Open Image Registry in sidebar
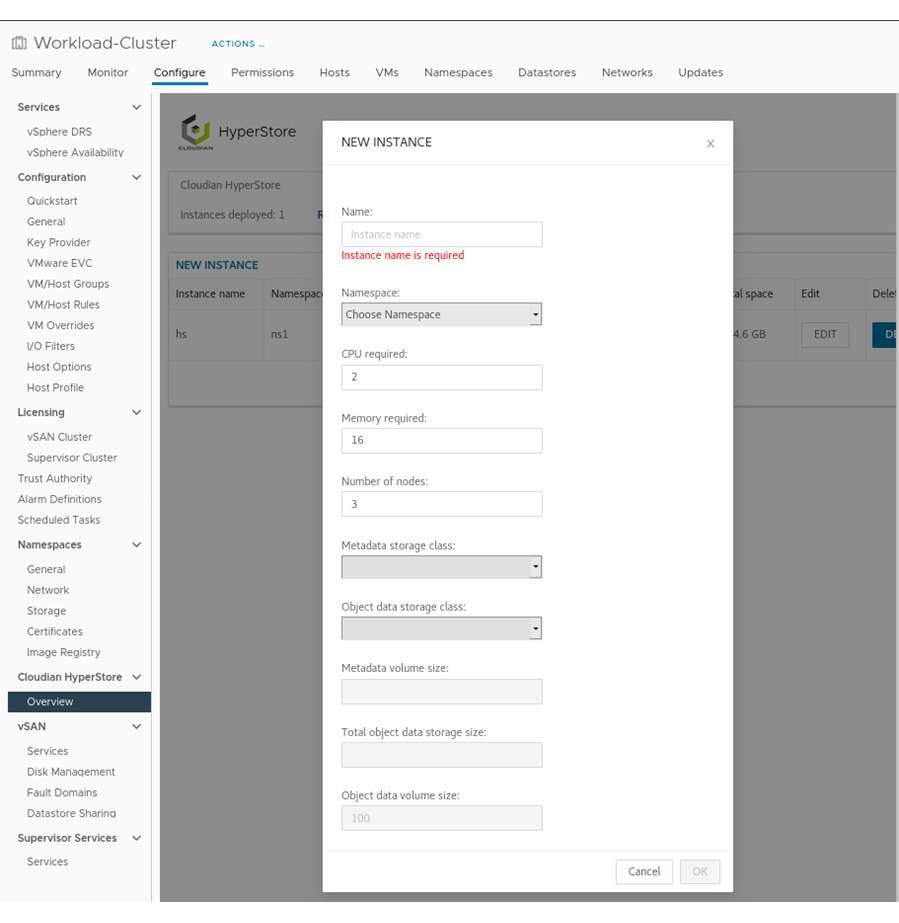 tap(64, 652)
